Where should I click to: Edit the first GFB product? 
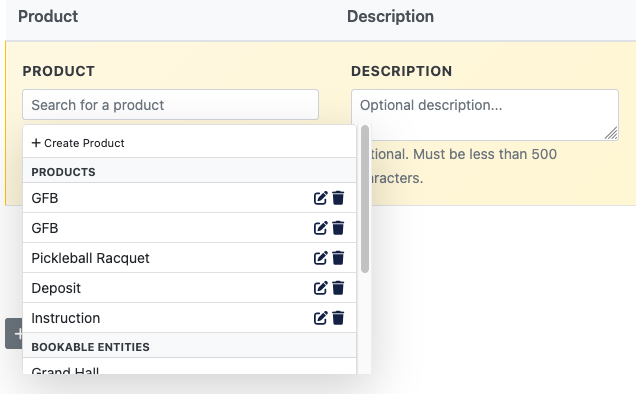320,198
